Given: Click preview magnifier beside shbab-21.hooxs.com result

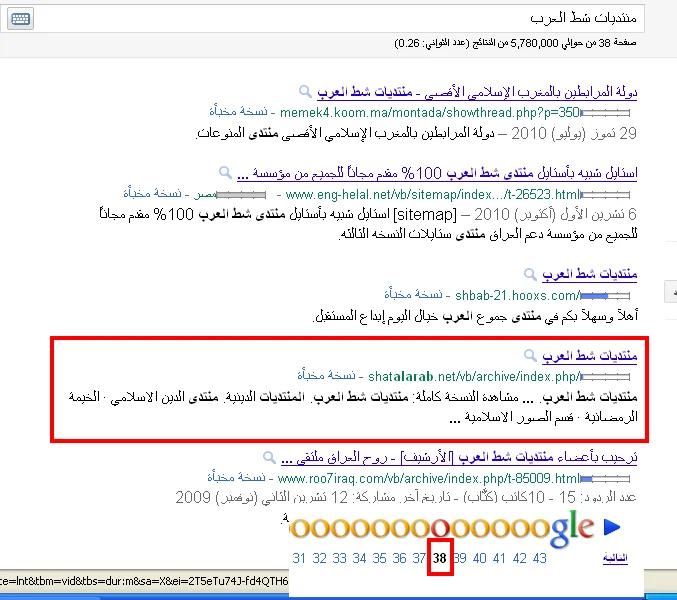Looking at the screenshot, I should [x=531, y=273].
